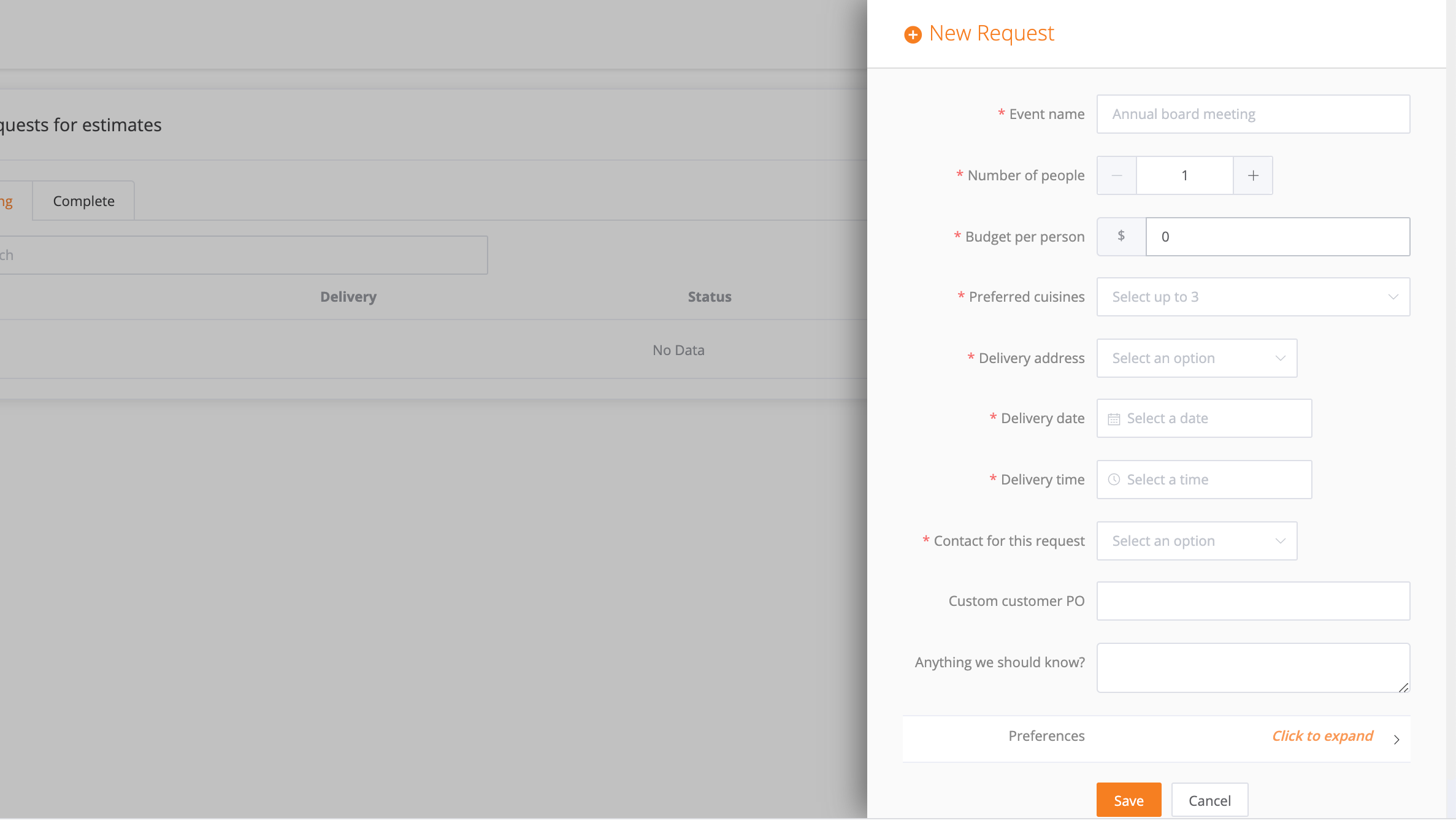
Task: Open the Contact for this request dropdown
Action: (x=1196, y=541)
